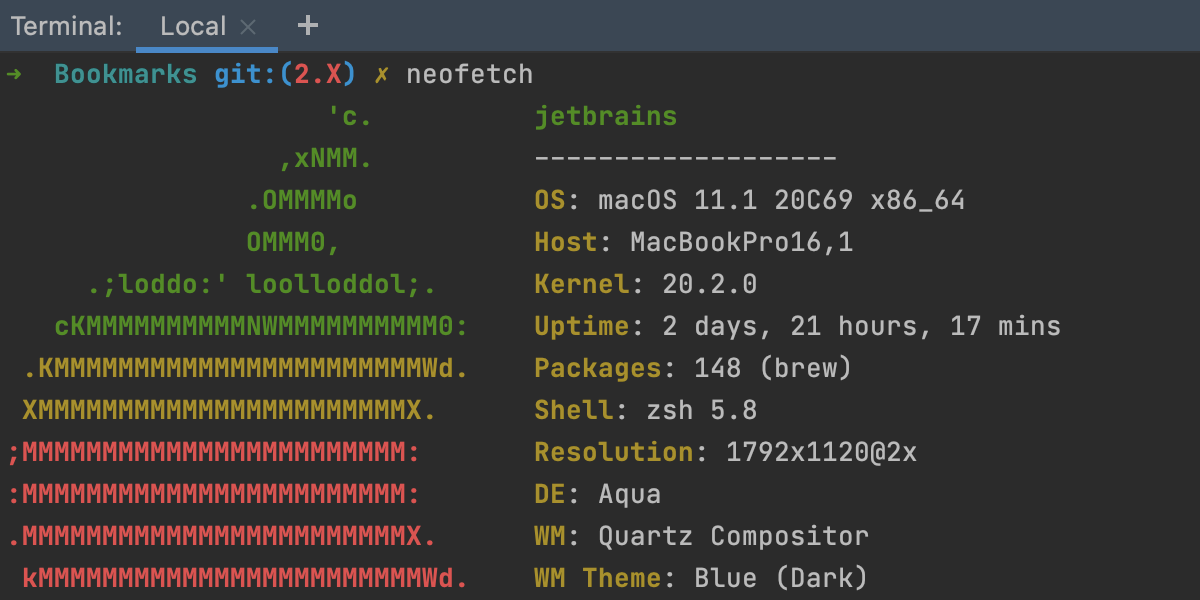The image size is (1200, 600).
Task: Click the Bookmarks directory name in prompt
Action: tap(125, 75)
